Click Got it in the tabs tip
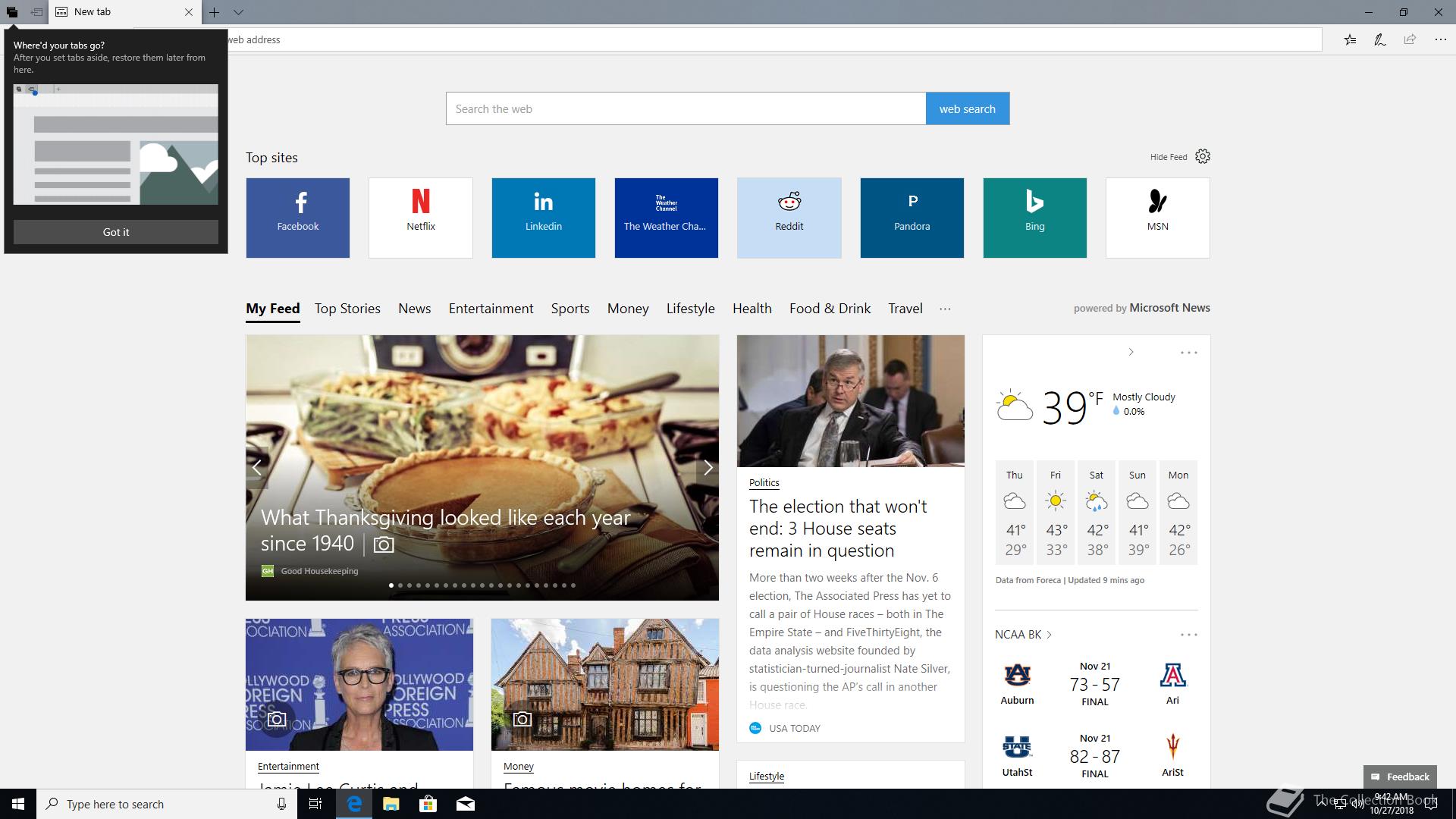The width and height of the screenshot is (1456, 819). point(115,232)
